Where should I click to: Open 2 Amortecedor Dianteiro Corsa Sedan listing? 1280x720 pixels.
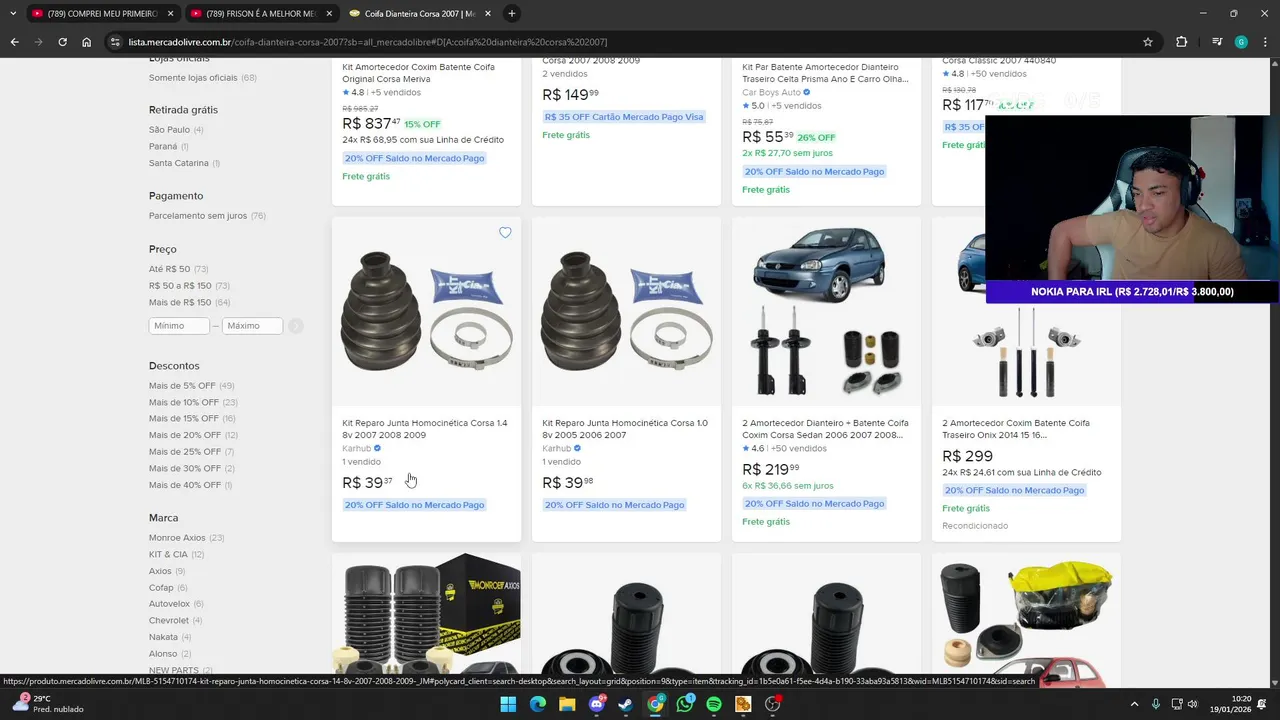(x=825, y=429)
